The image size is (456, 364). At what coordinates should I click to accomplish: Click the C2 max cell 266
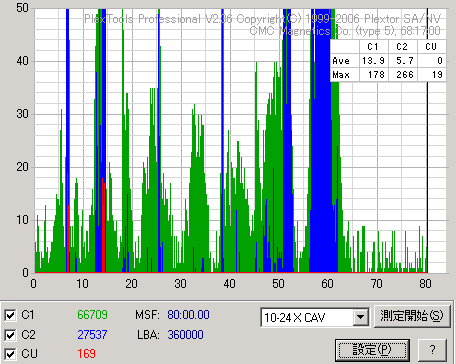pyautogui.click(x=403, y=74)
